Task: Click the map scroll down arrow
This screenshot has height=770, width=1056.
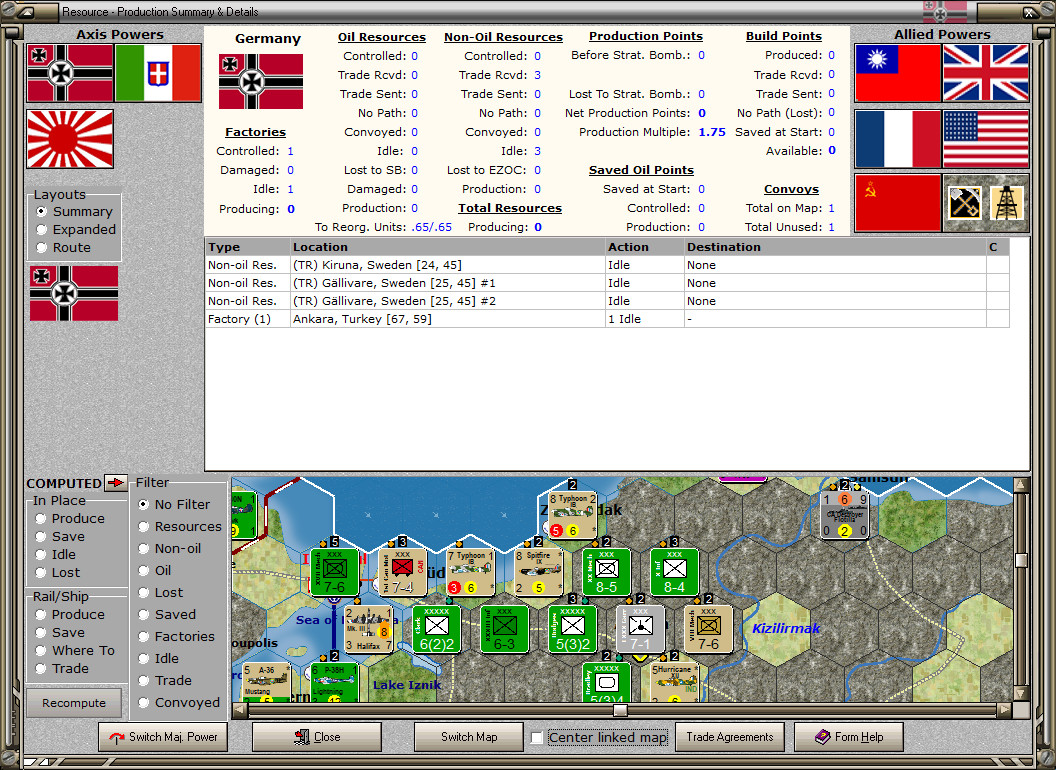Action: coord(1021,693)
